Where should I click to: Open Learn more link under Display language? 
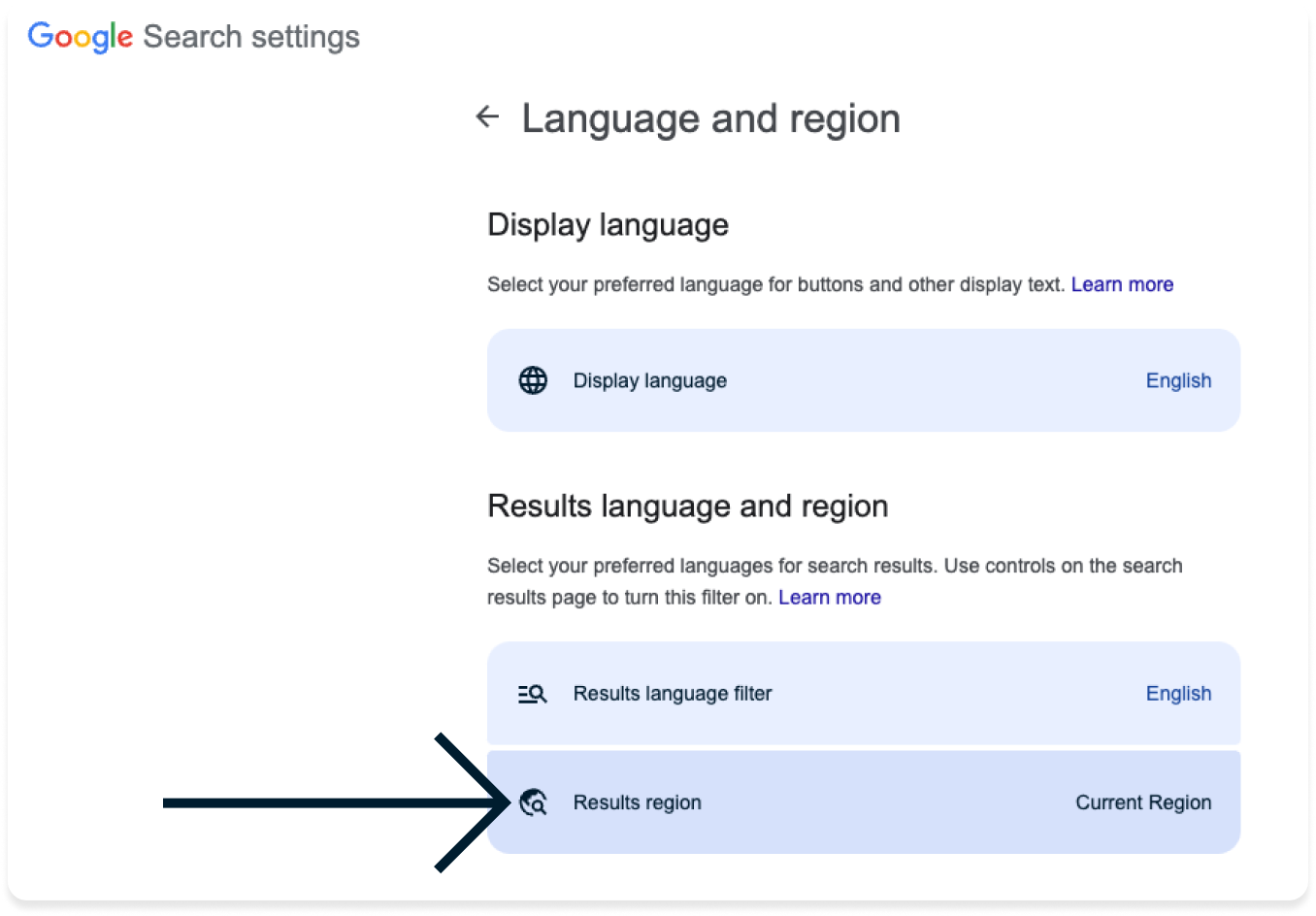1122,284
